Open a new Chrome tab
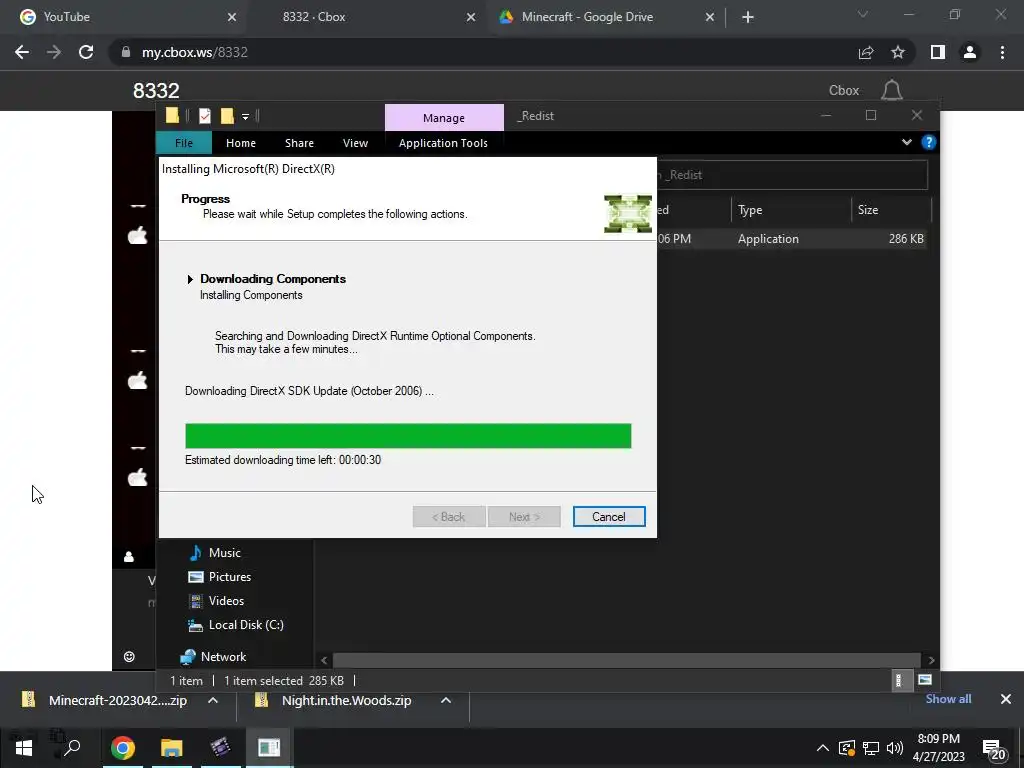Viewport: 1024px width, 768px height. click(x=748, y=17)
